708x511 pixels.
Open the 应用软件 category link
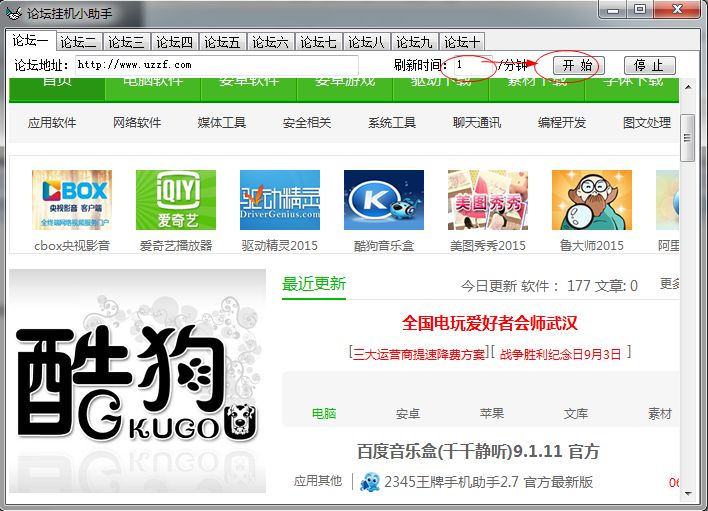pyautogui.click(x=52, y=122)
